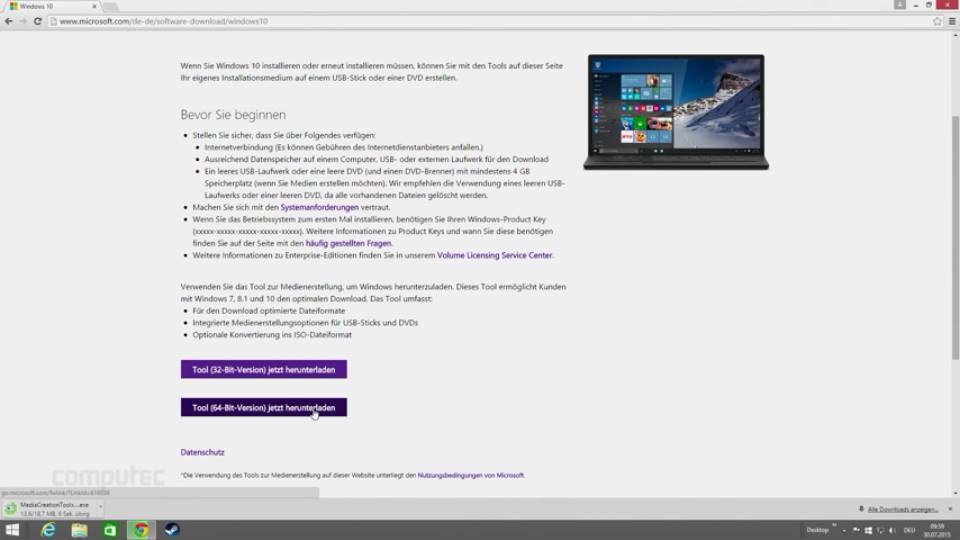960x540 pixels.
Task: Open File Explorer from taskbar
Action: [x=80, y=530]
